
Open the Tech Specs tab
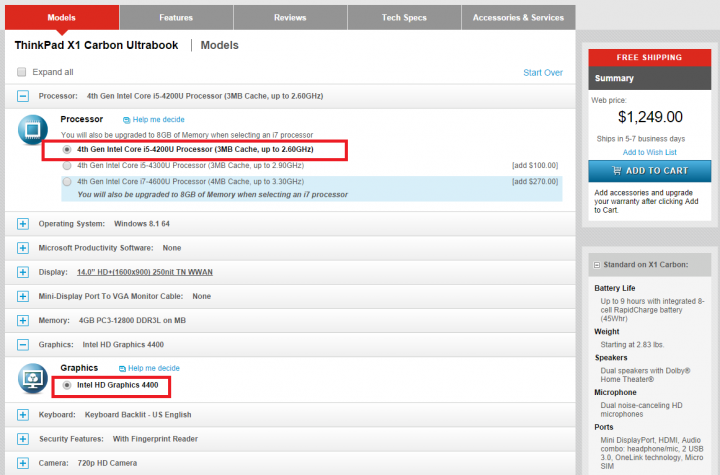point(404,17)
